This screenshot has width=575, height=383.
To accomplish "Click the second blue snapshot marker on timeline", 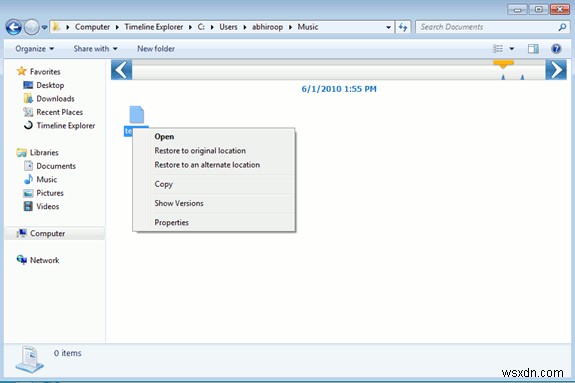I will click(x=522, y=77).
